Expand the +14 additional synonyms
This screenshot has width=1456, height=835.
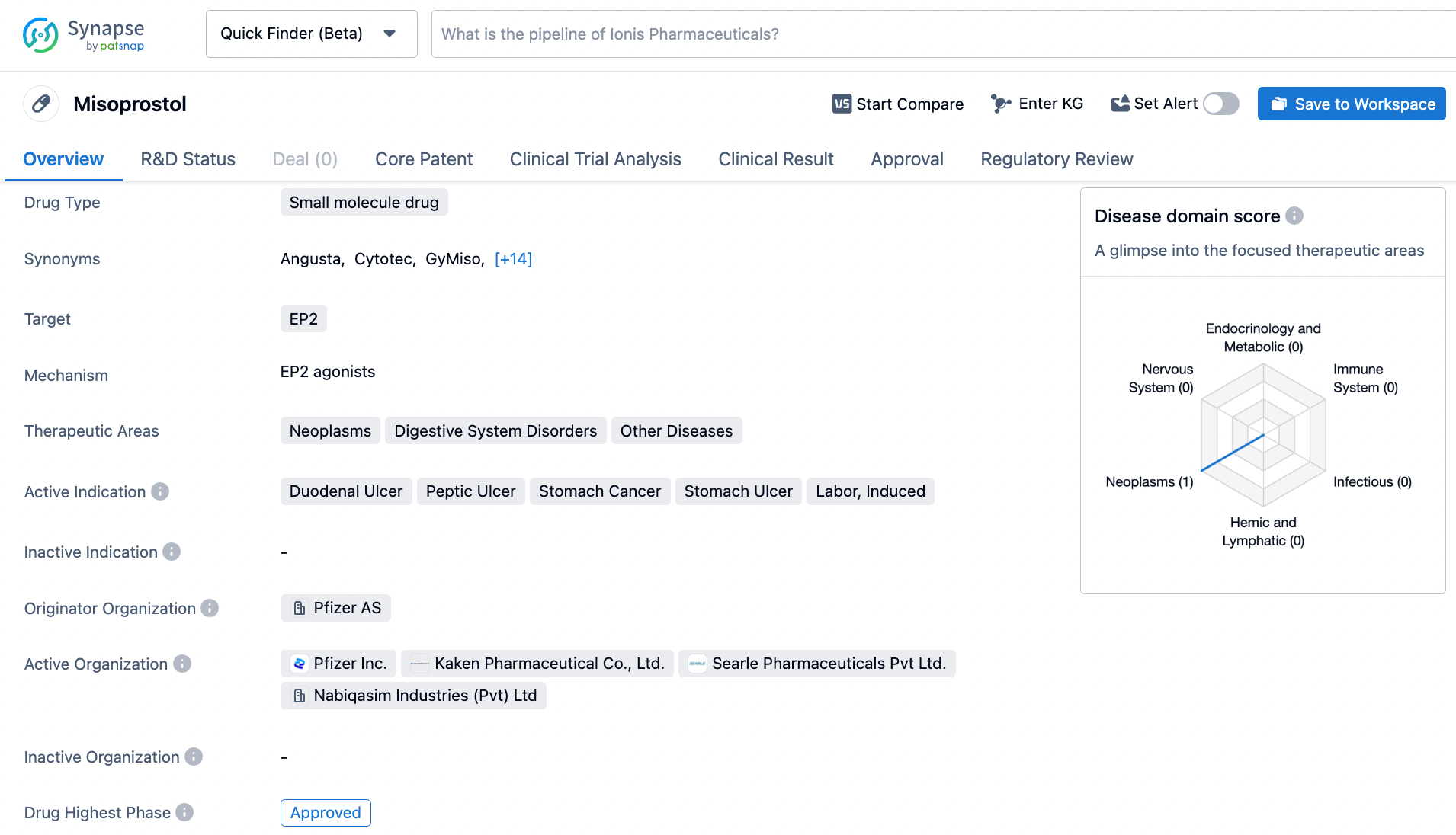pyautogui.click(x=513, y=259)
